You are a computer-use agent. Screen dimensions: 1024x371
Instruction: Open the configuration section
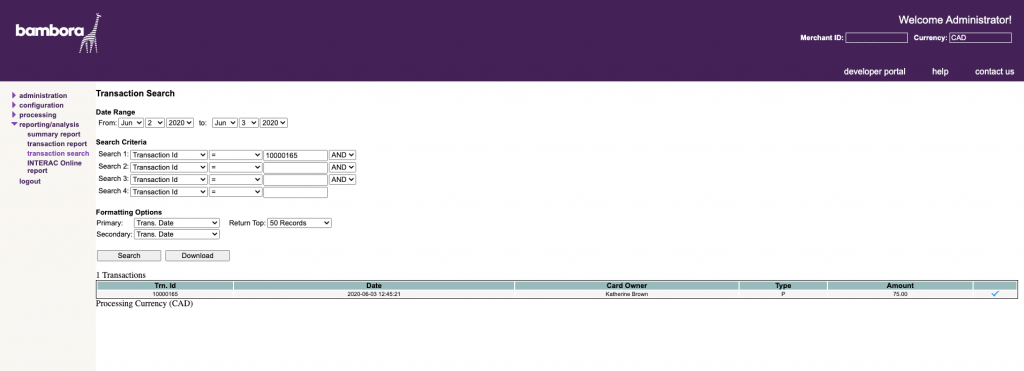(41, 105)
